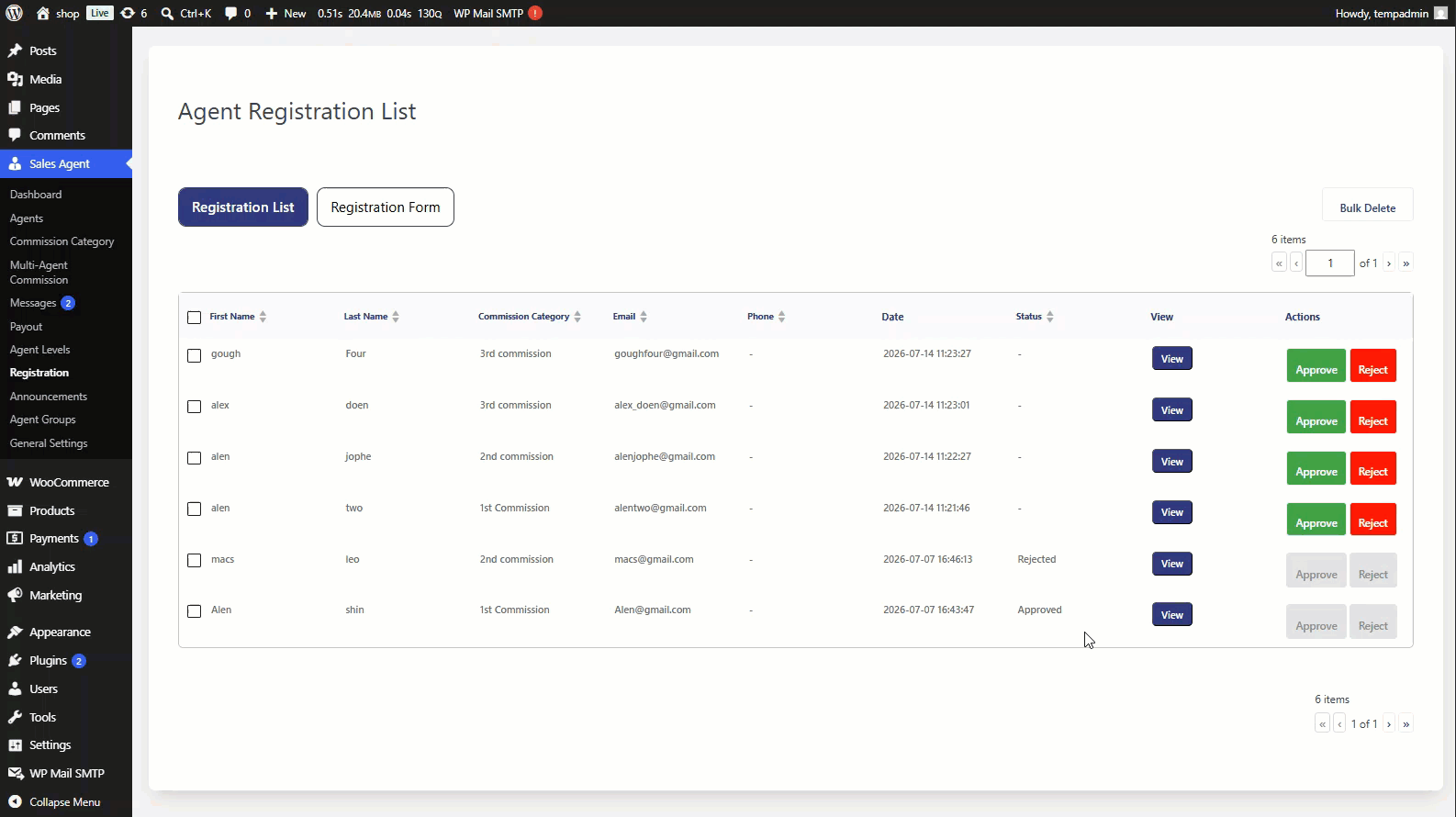
Task: Open Payout submenu item
Action: (x=26, y=327)
